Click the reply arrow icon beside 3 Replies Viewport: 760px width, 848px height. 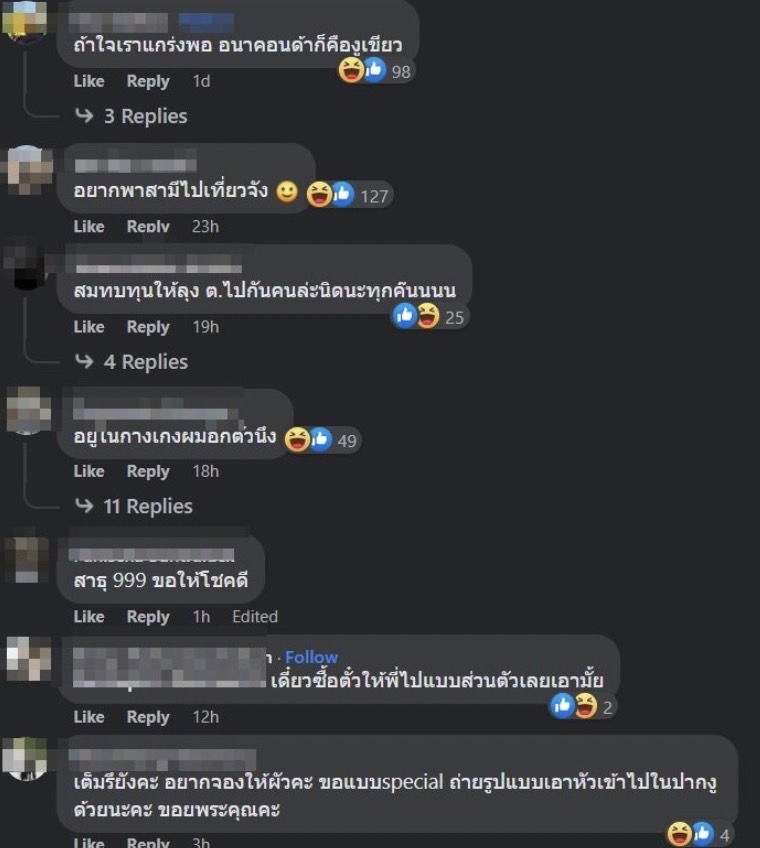point(84,115)
